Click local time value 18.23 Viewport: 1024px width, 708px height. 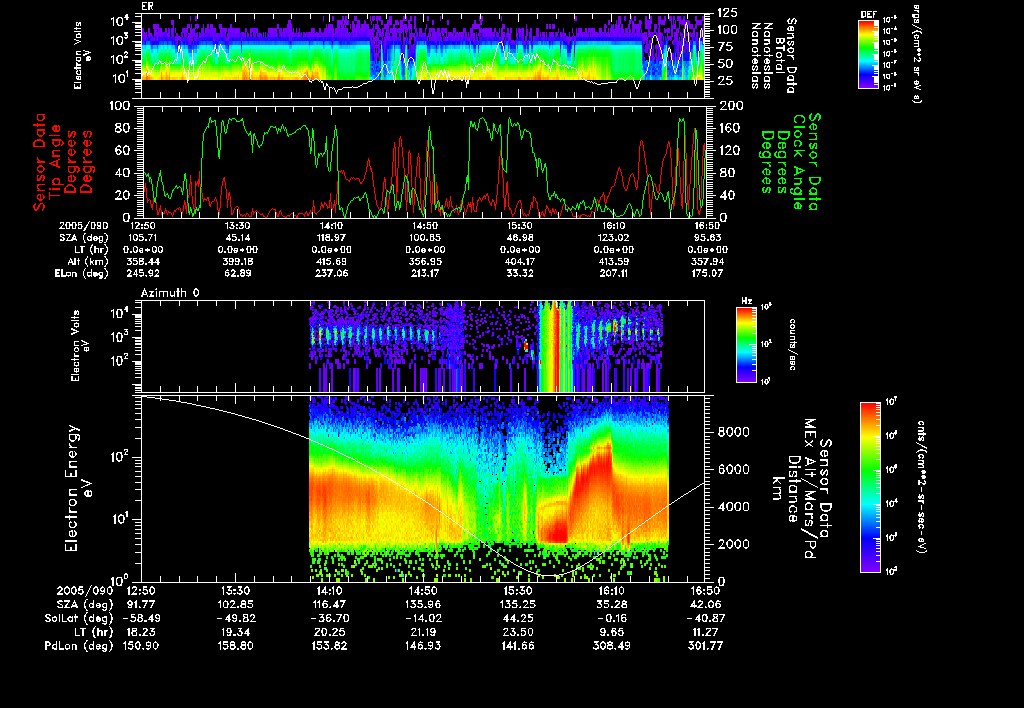pos(142,632)
